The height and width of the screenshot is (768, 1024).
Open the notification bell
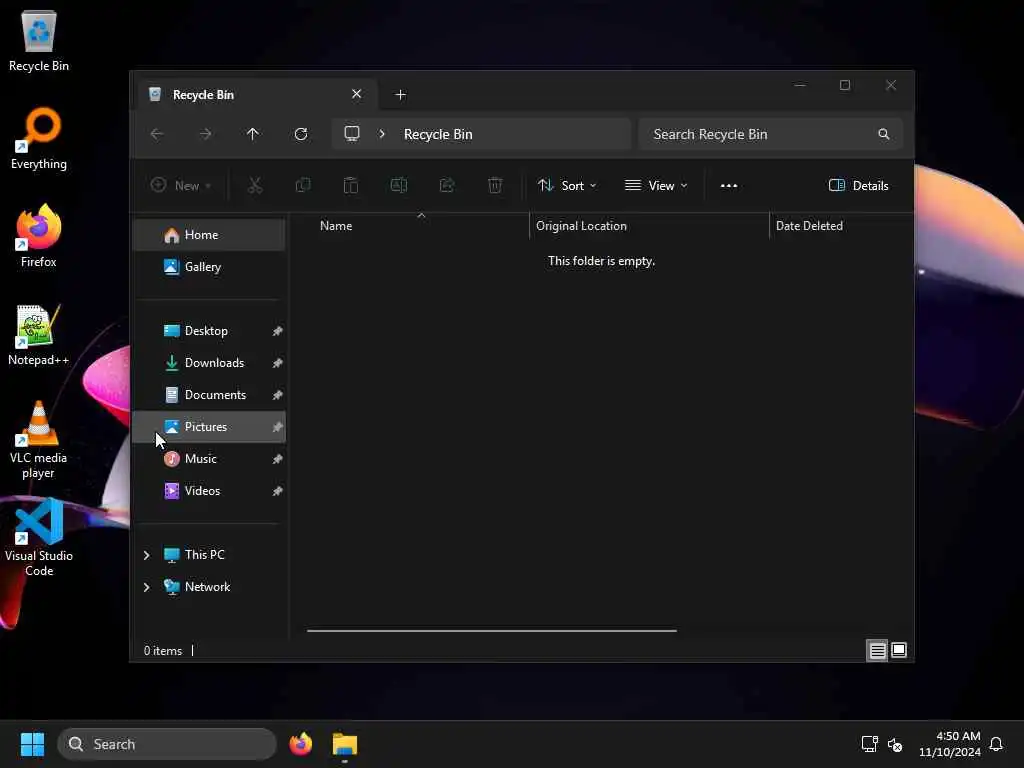[x=996, y=744]
